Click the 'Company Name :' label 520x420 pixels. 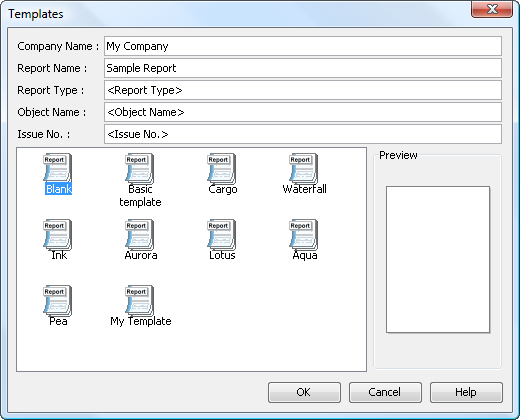point(58,46)
